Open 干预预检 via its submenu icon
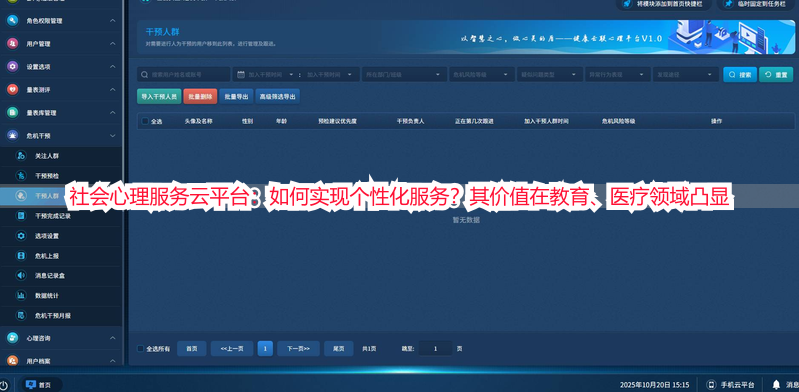 (21, 176)
